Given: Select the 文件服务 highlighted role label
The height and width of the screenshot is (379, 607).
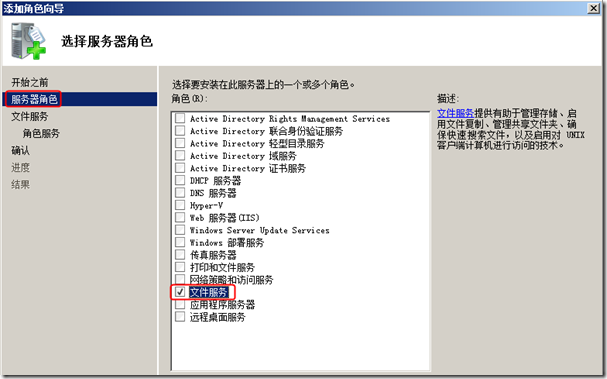Looking at the screenshot, I should (x=209, y=292).
